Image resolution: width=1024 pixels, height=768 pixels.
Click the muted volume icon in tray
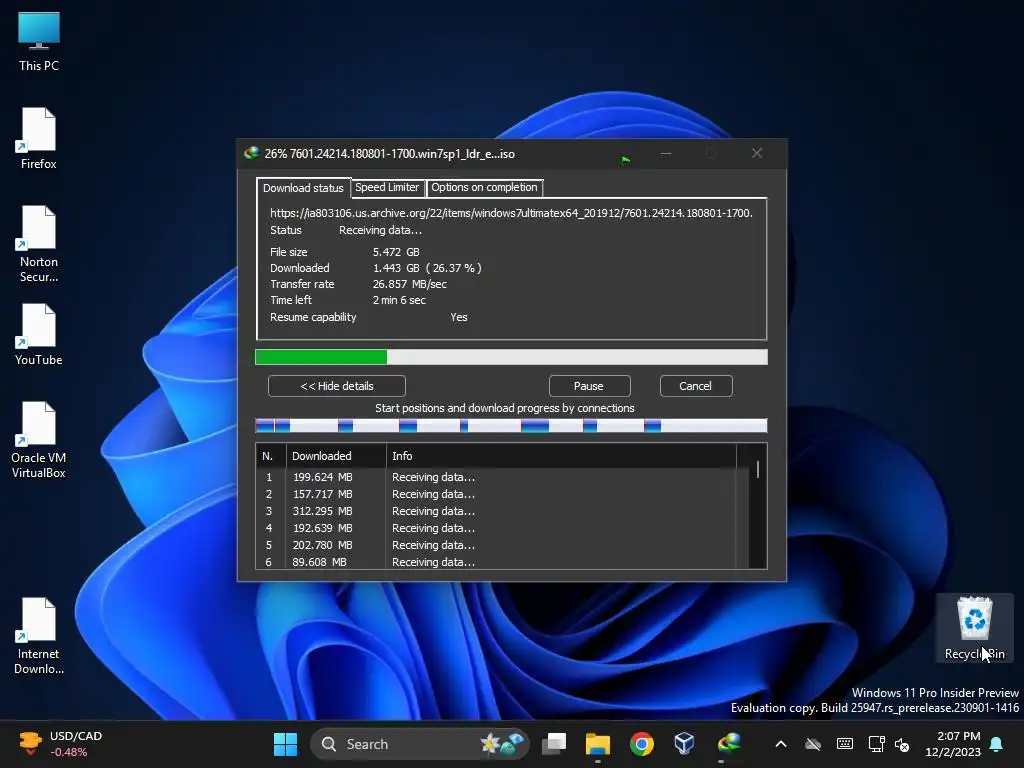point(902,744)
